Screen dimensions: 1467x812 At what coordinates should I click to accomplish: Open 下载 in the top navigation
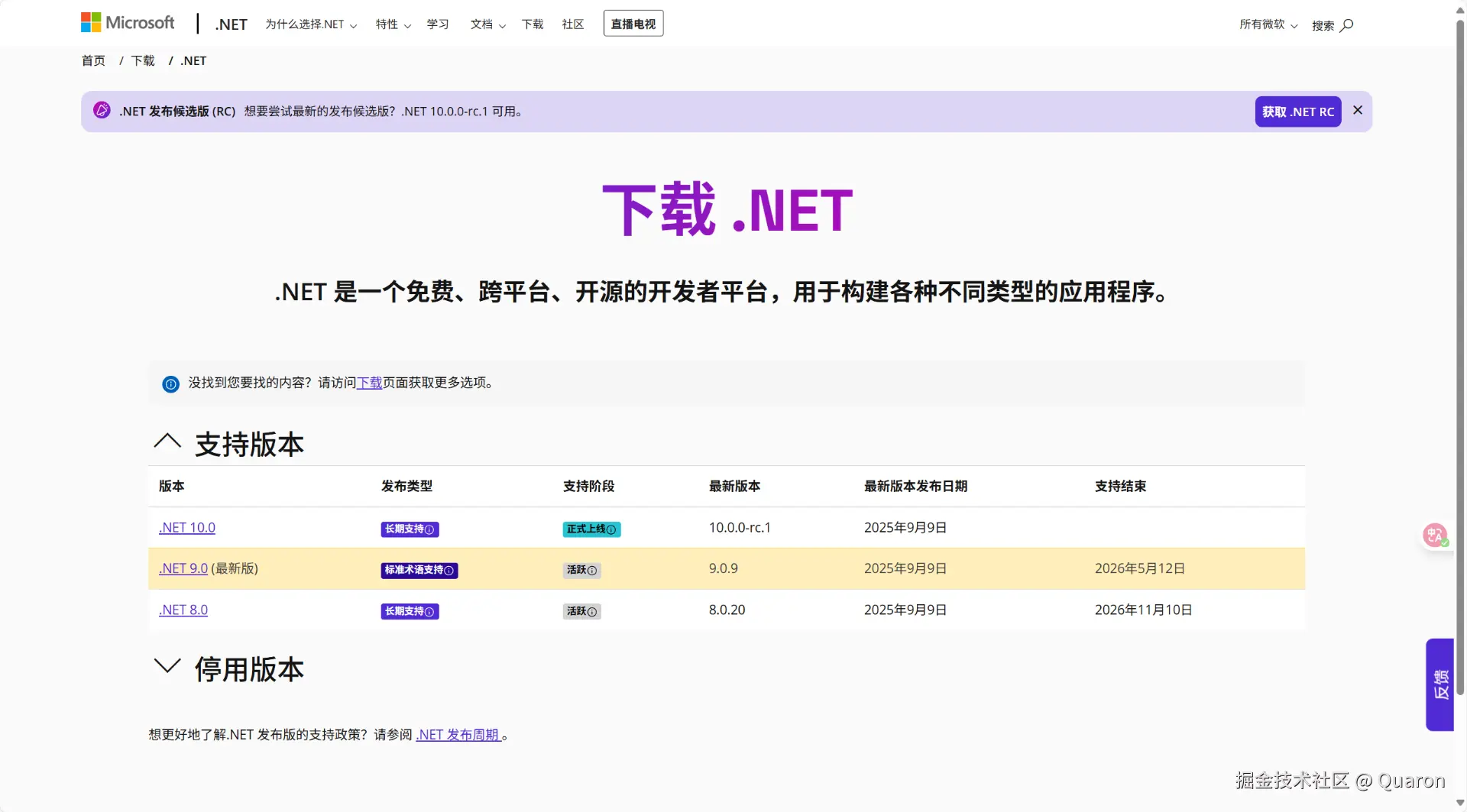tap(533, 24)
